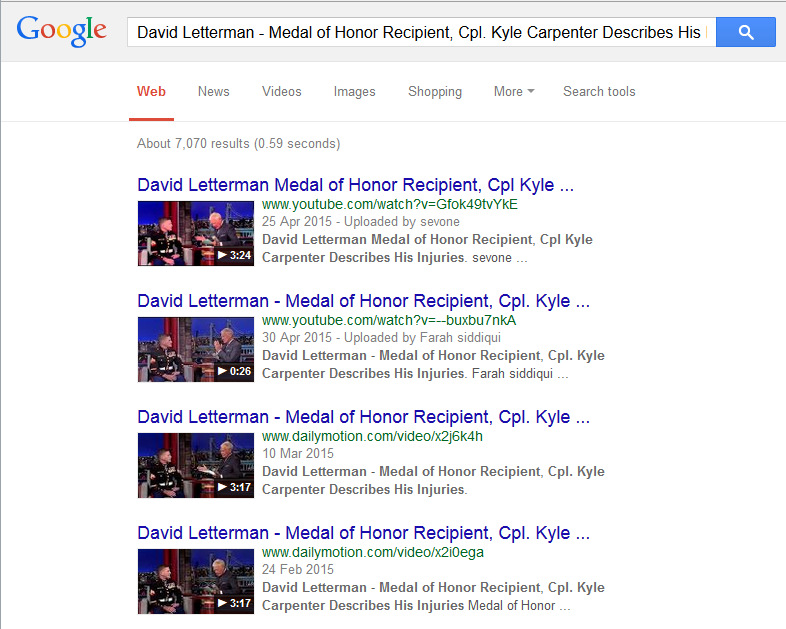Open the 24 Feb 2015 Dailymotion video thumbnail
The width and height of the screenshot is (786, 629).
coord(195,581)
